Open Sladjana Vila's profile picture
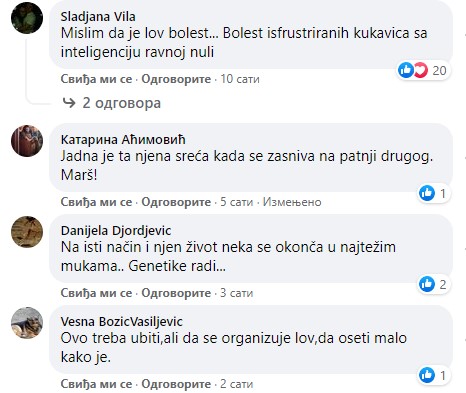This screenshot has height=393, width=466. [x=27, y=18]
